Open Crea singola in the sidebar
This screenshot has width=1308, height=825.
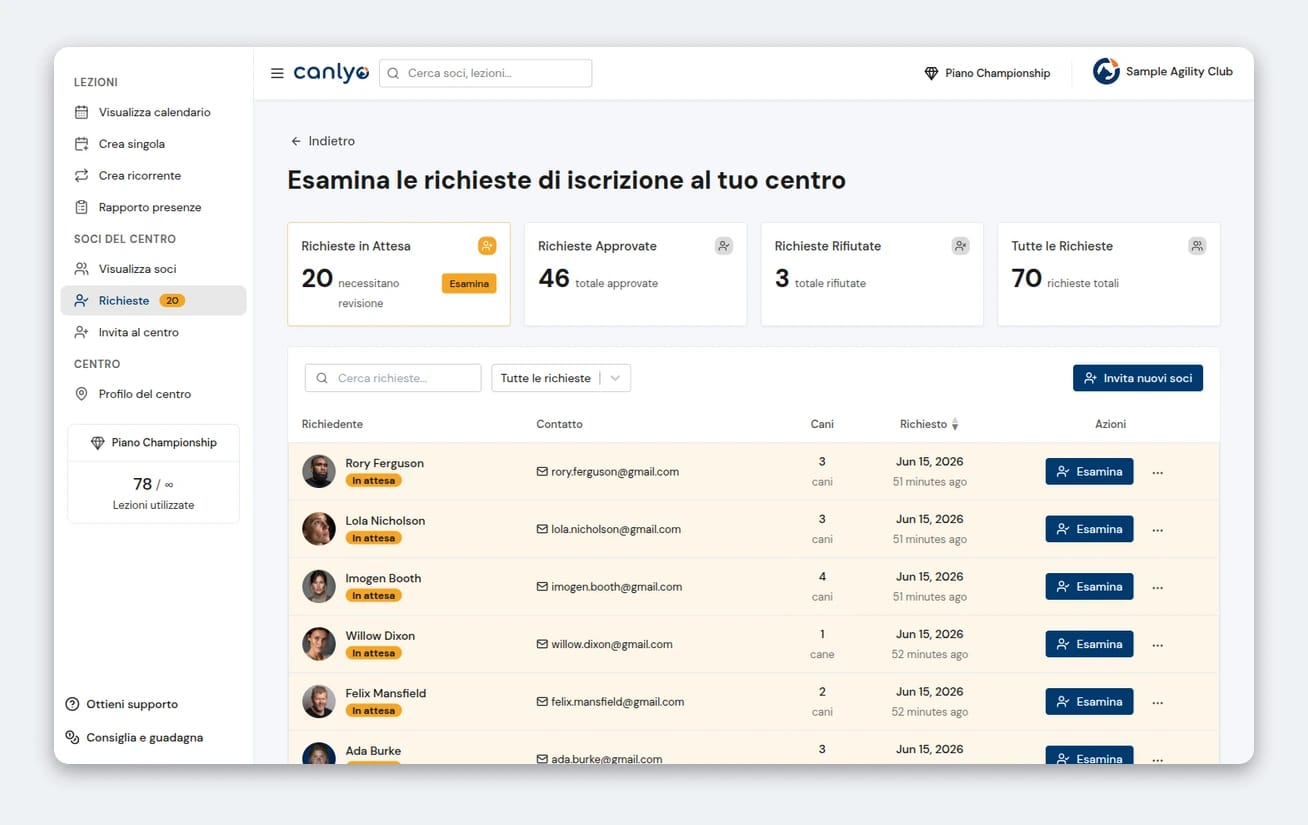154,144
